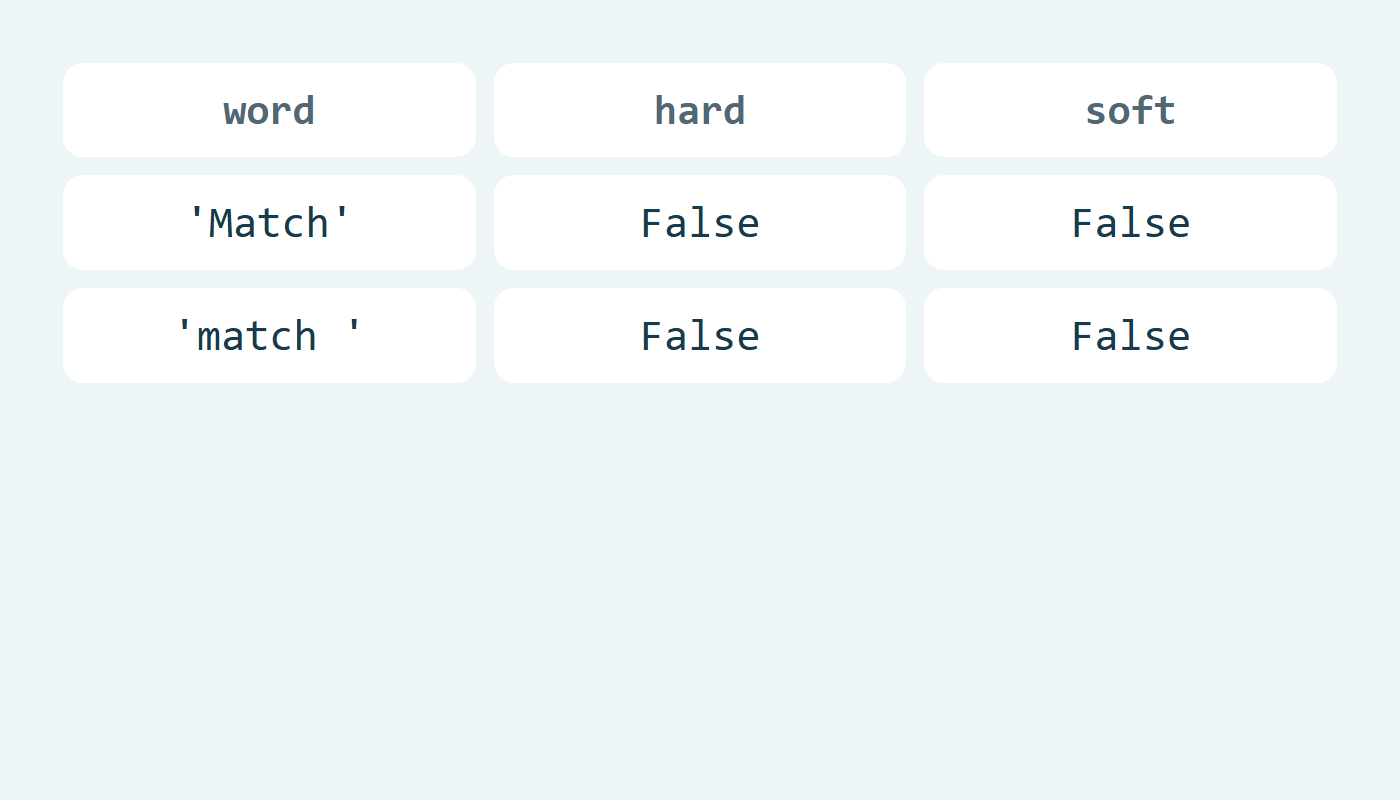
Task: Pick the lowercase 'match ' string entry
Action: [269, 335]
